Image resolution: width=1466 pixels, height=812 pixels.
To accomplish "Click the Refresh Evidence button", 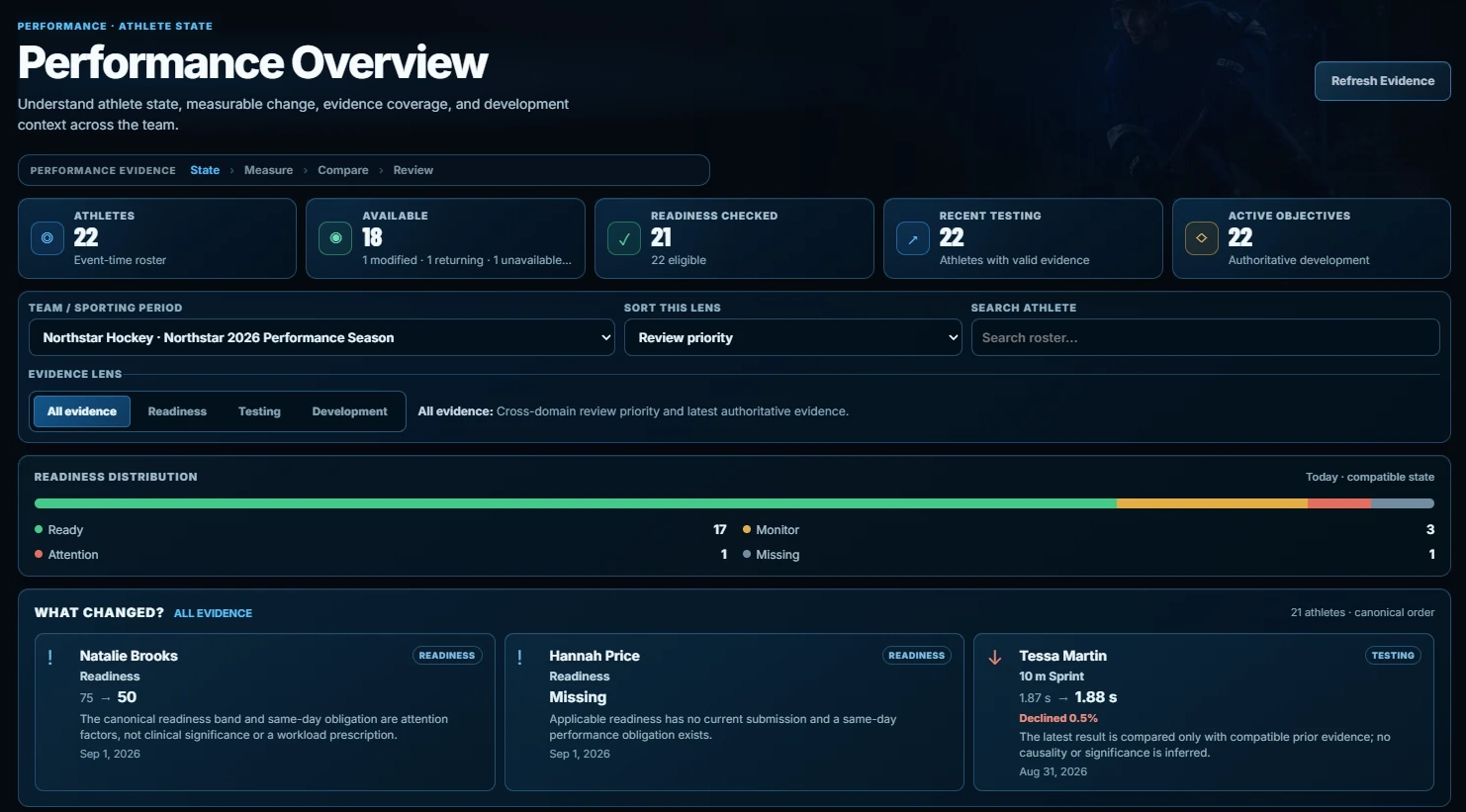I will [1383, 81].
